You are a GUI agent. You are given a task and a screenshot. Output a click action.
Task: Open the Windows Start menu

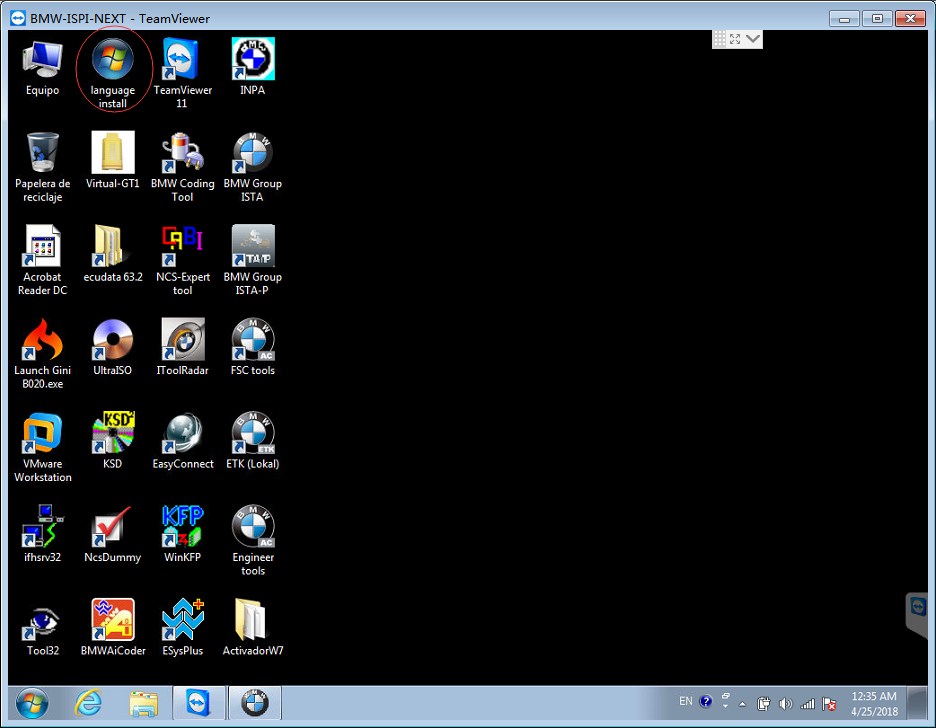pyautogui.click(x=32, y=704)
